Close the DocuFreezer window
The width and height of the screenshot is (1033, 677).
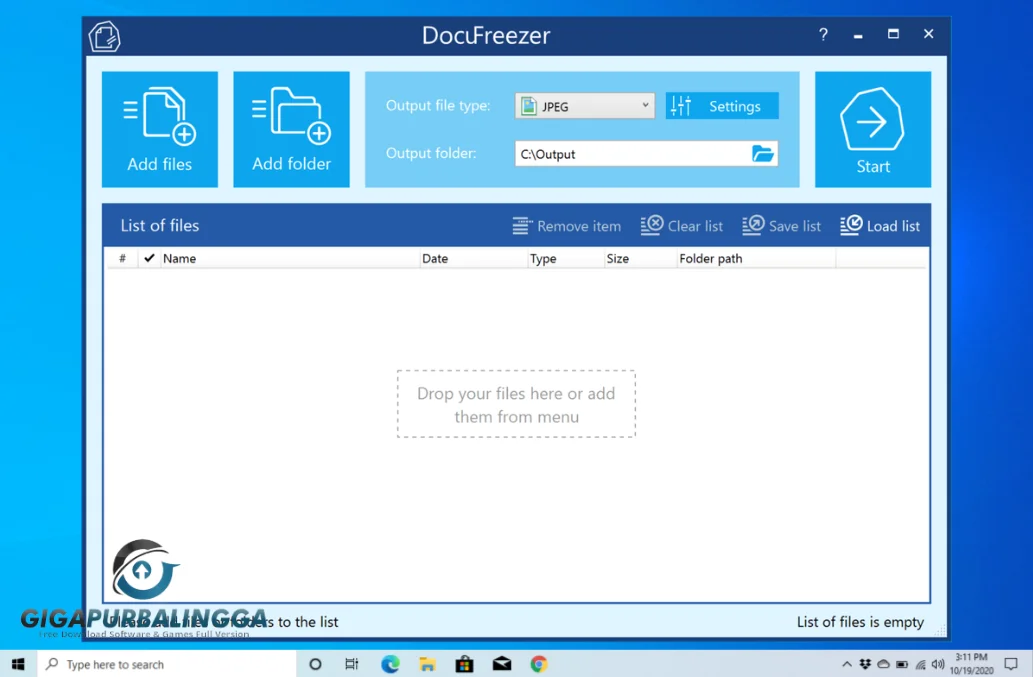[x=928, y=34]
